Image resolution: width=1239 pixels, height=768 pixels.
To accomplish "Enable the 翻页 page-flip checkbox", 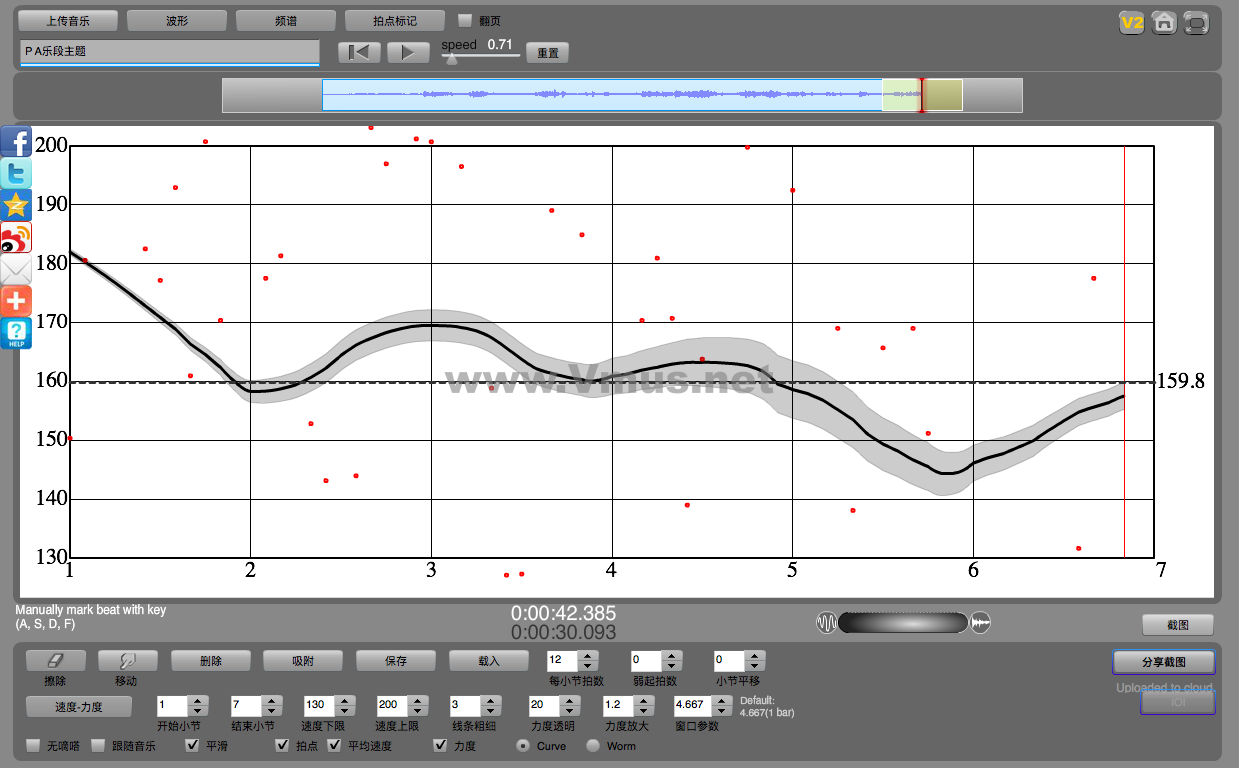I will pyautogui.click(x=465, y=20).
